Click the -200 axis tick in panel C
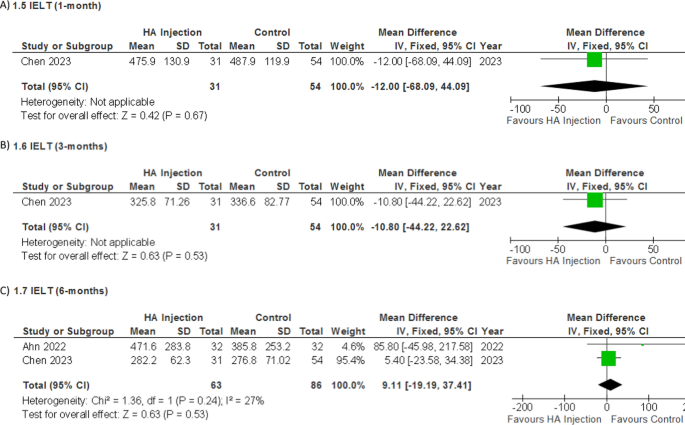This screenshot has height=425, width=685. pos(521,406)
